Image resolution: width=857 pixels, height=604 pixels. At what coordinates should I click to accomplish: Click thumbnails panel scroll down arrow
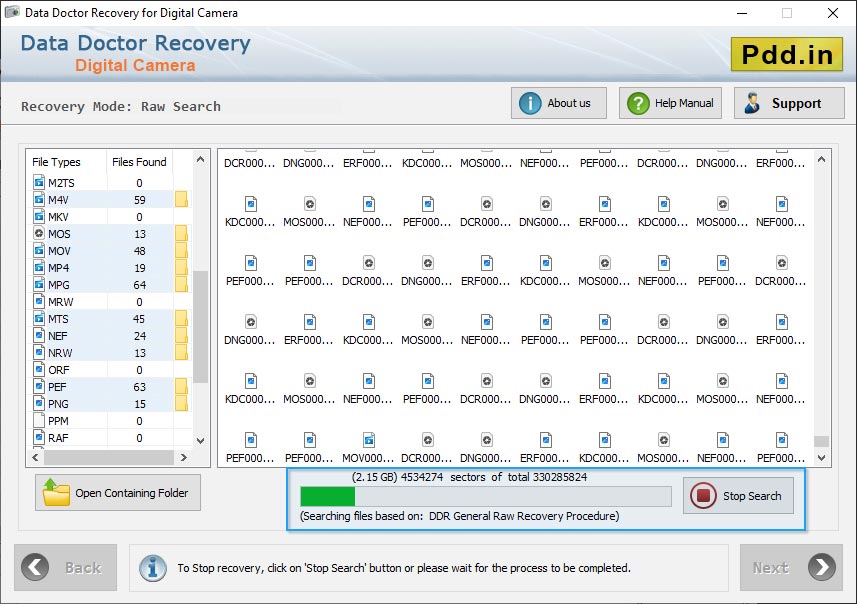coord(821,458)
